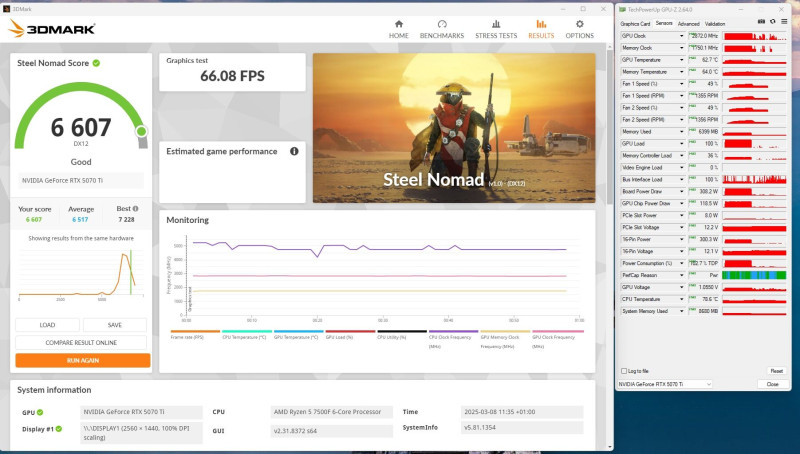The width and height of the screenshot is (800, 454).
Task: Open the Benchmarks section in 3DMark
Action: point(442,29)
